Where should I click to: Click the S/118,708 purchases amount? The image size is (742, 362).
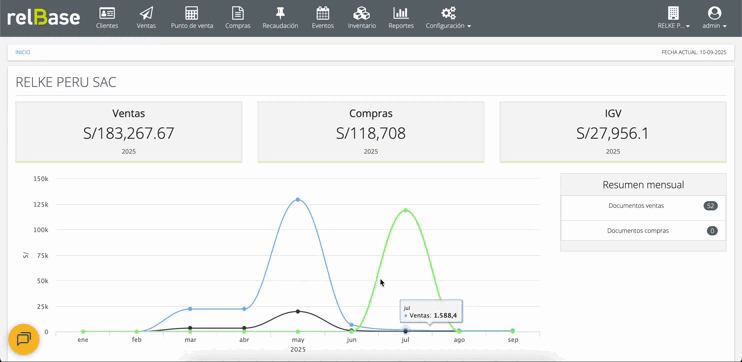point(371,133)
